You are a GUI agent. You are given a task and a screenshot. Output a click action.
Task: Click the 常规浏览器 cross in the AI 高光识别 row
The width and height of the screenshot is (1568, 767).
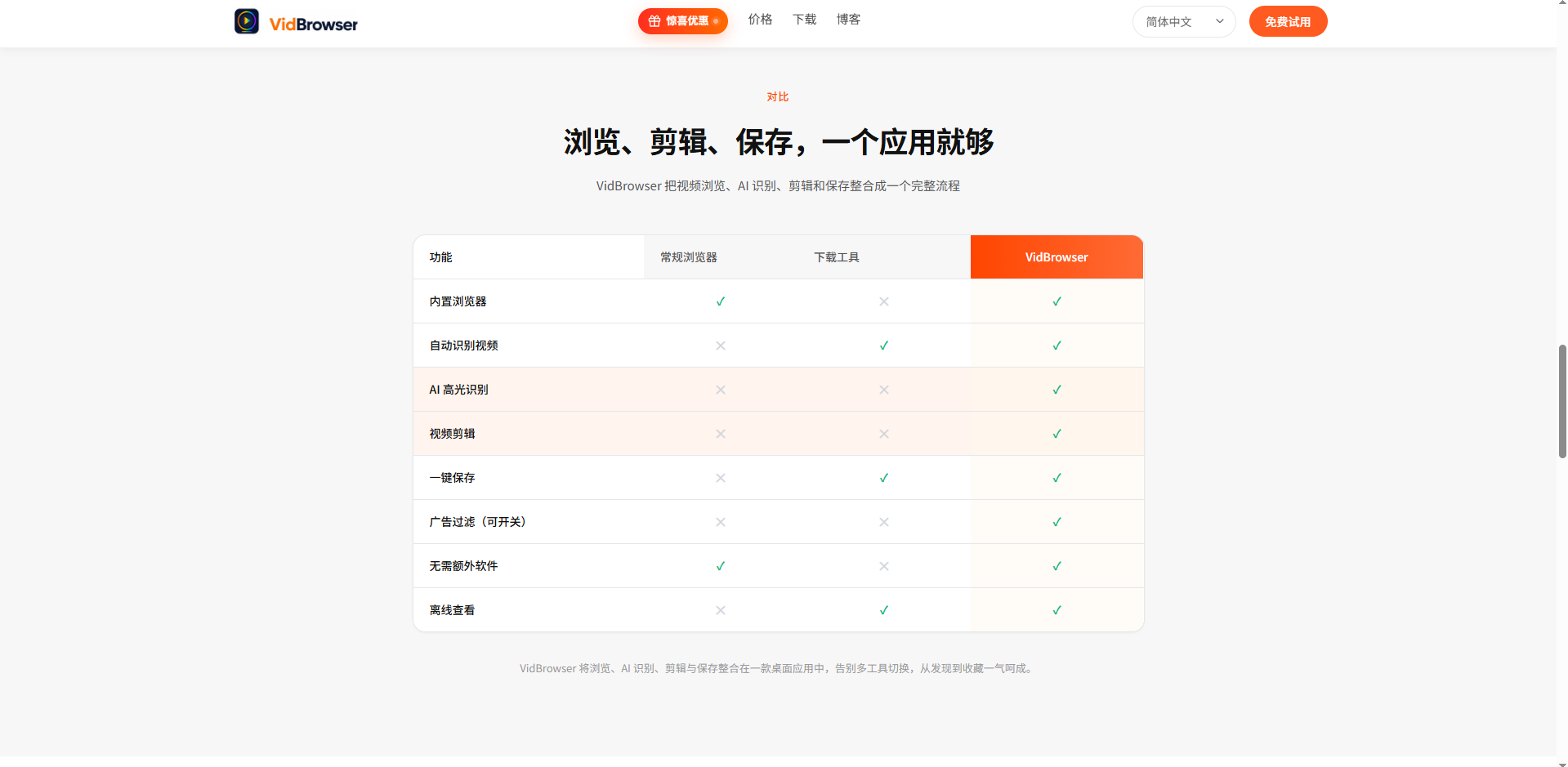click(721, 390)
